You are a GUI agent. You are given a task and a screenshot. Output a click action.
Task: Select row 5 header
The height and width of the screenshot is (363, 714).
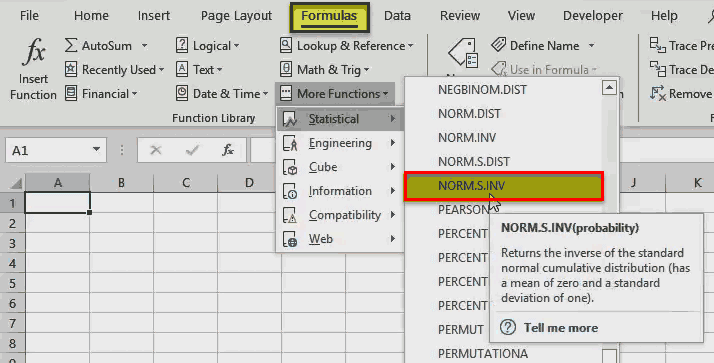coord(12,283)
